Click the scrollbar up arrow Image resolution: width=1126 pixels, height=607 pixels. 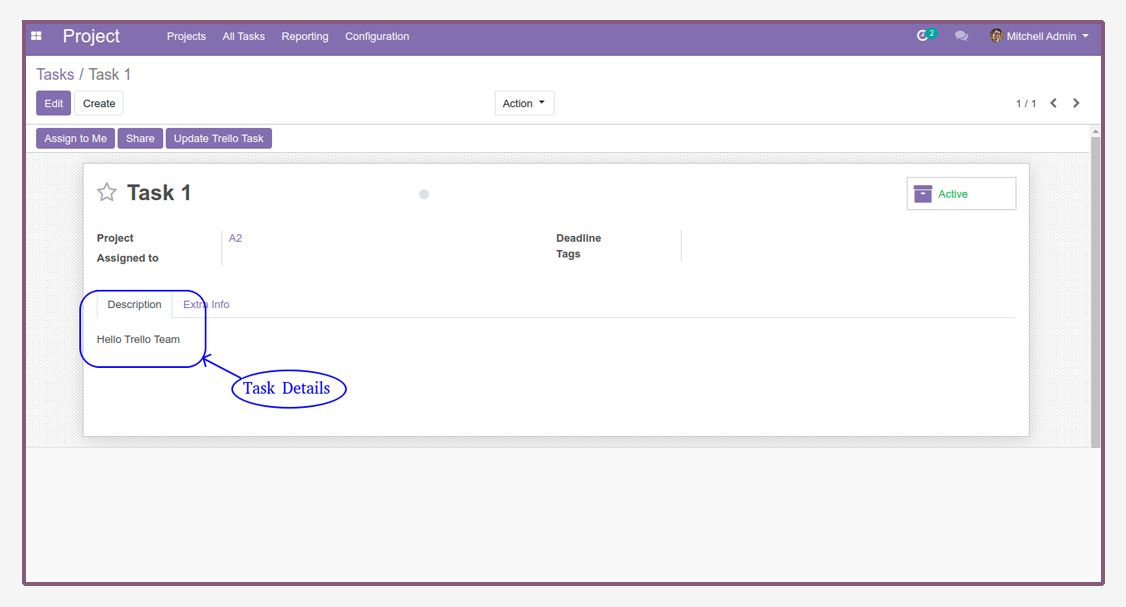[x=1095, y=131]
